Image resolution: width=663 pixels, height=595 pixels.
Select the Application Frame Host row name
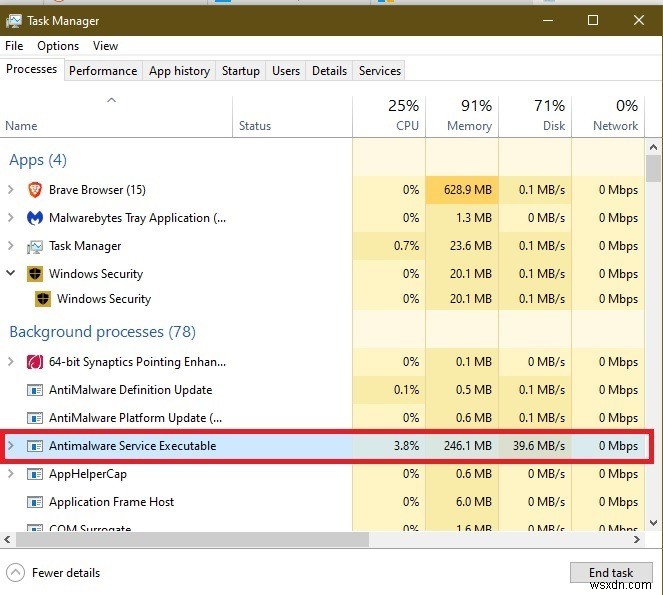112,502
